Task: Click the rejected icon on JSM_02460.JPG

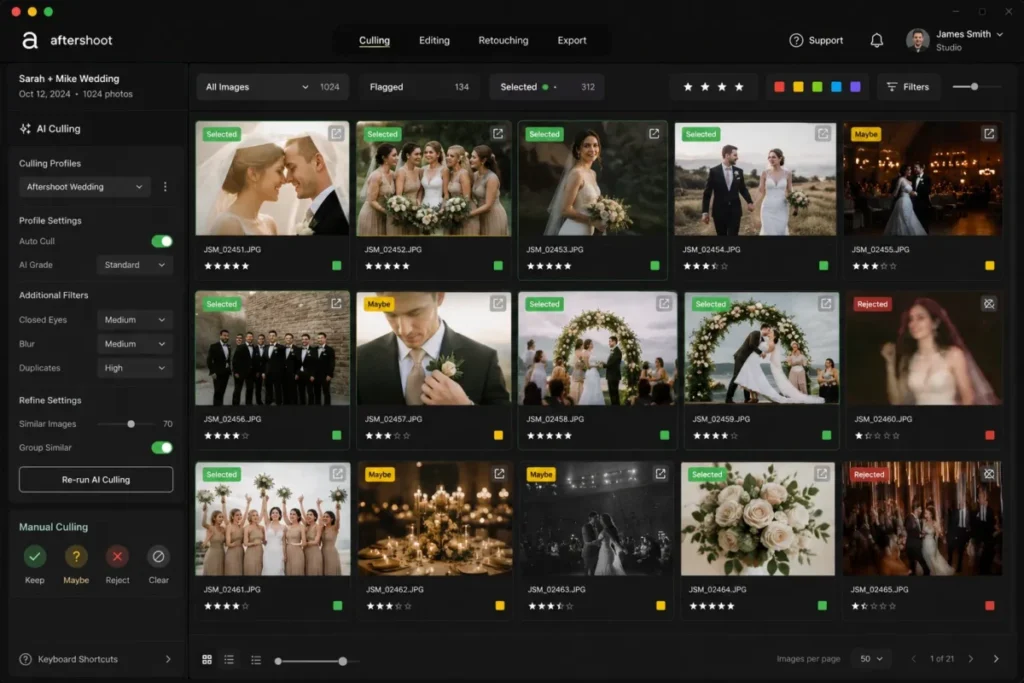Action: [989, 304]
